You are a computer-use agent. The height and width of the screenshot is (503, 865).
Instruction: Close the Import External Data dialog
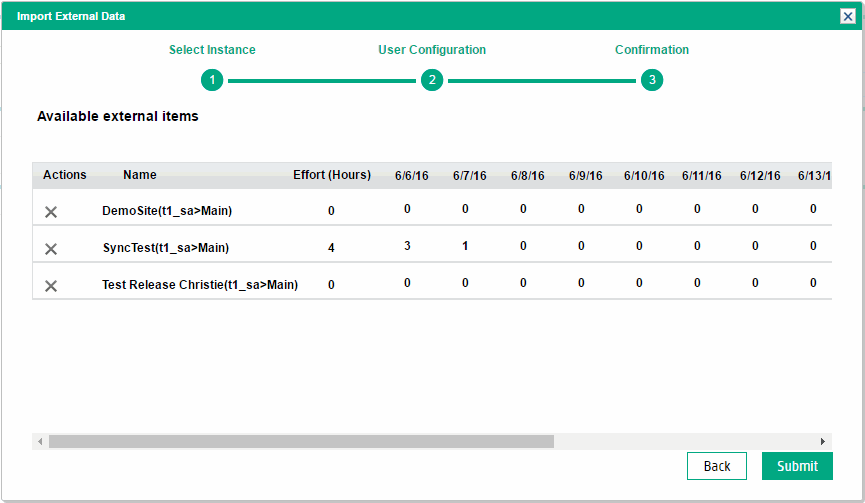pyautogui.click(x=847, y=16)
